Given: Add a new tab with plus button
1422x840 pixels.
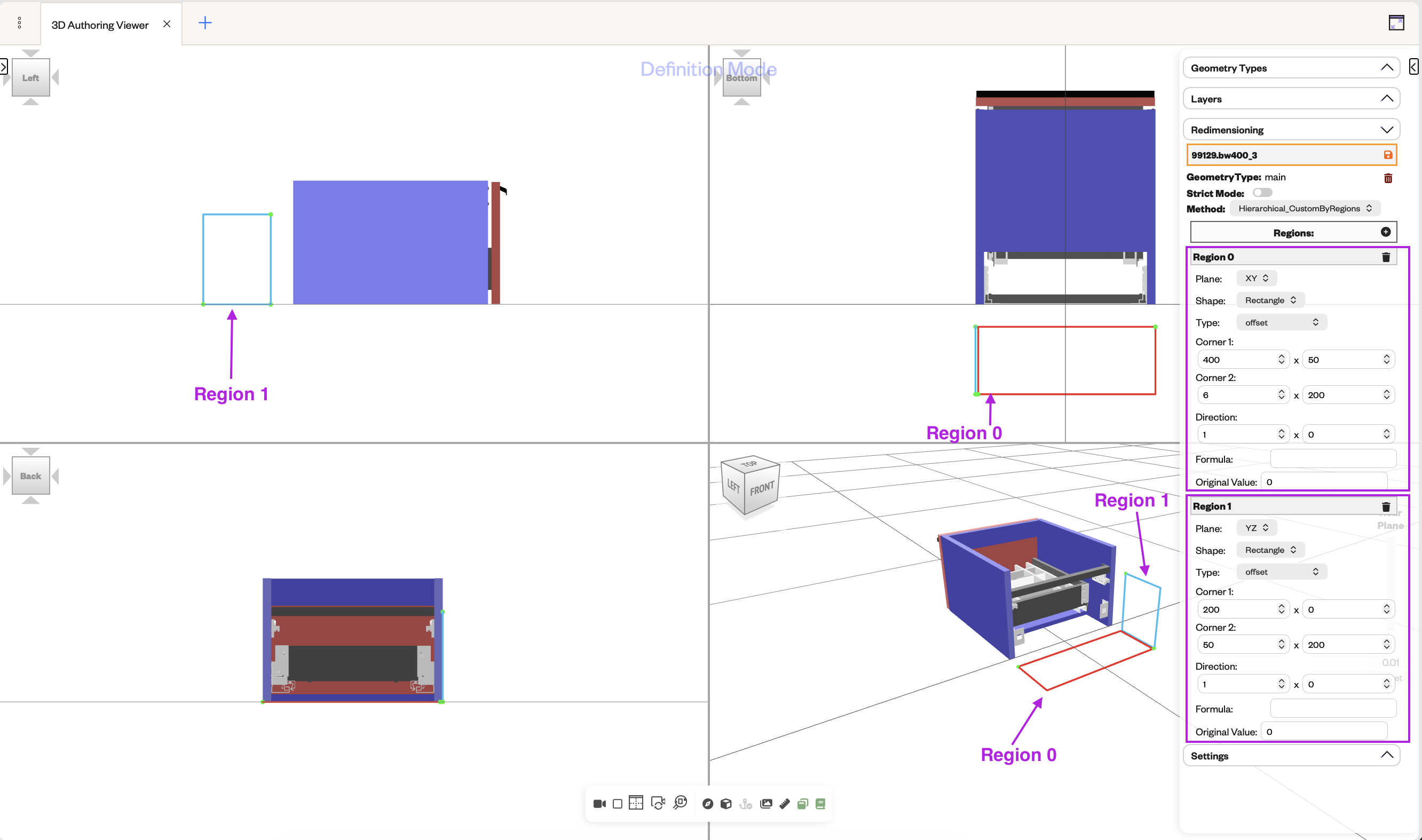Looking at the screenshot, I should (x=205, y=22).
